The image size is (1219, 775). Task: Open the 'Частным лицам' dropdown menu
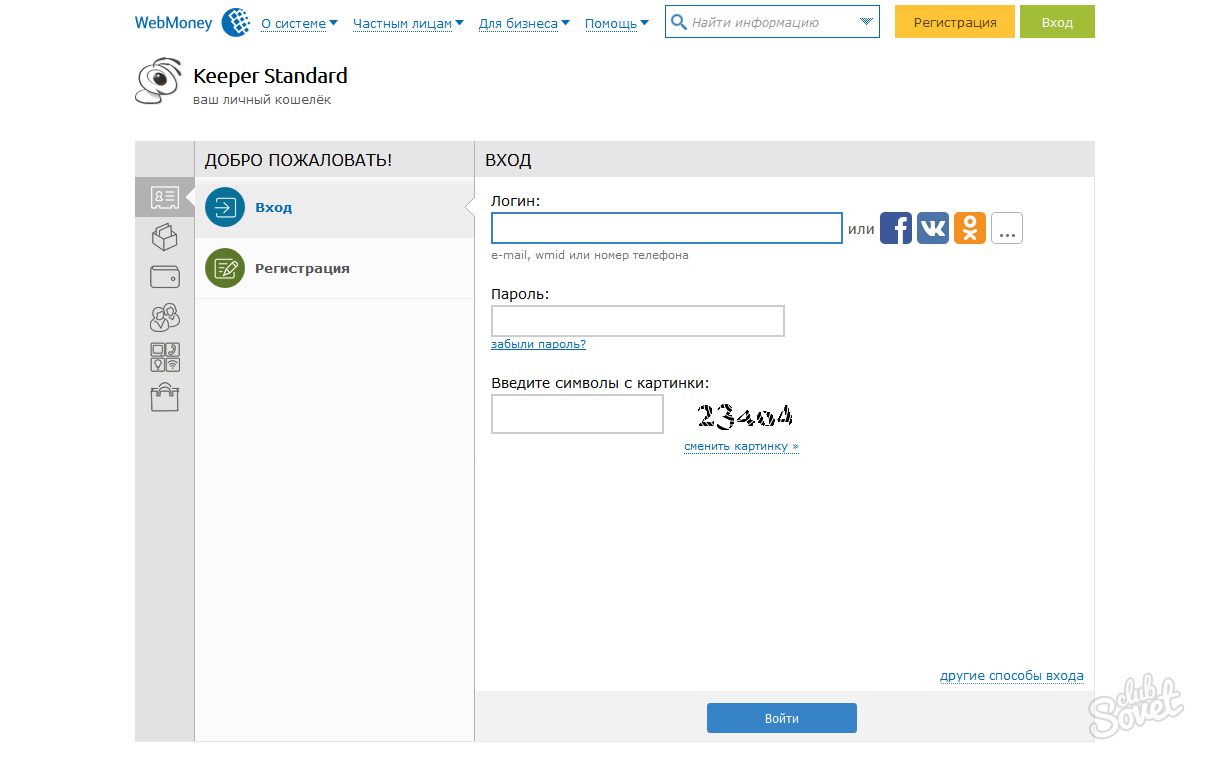pos(408,23)
